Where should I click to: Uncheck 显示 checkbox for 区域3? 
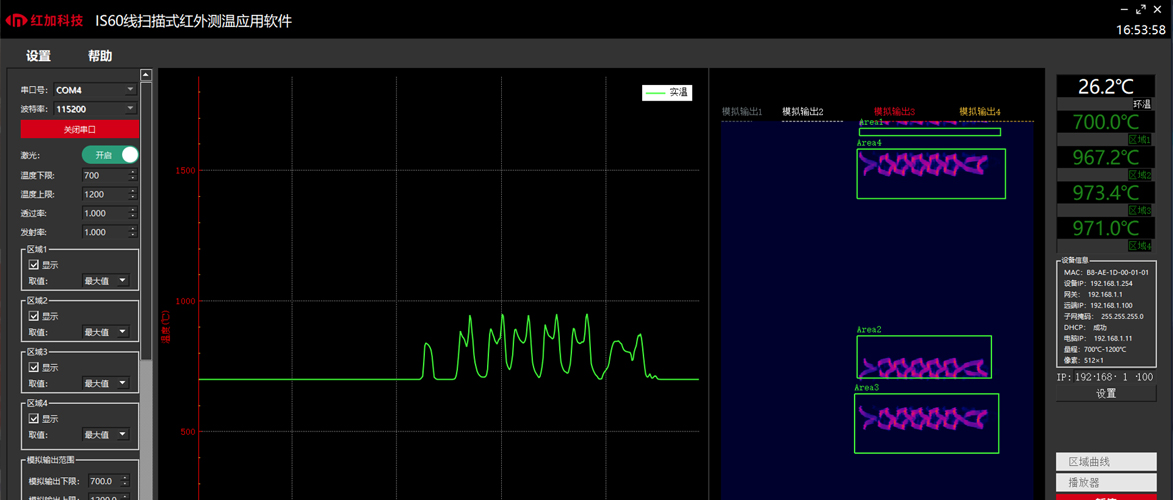[x=34, y=368]
